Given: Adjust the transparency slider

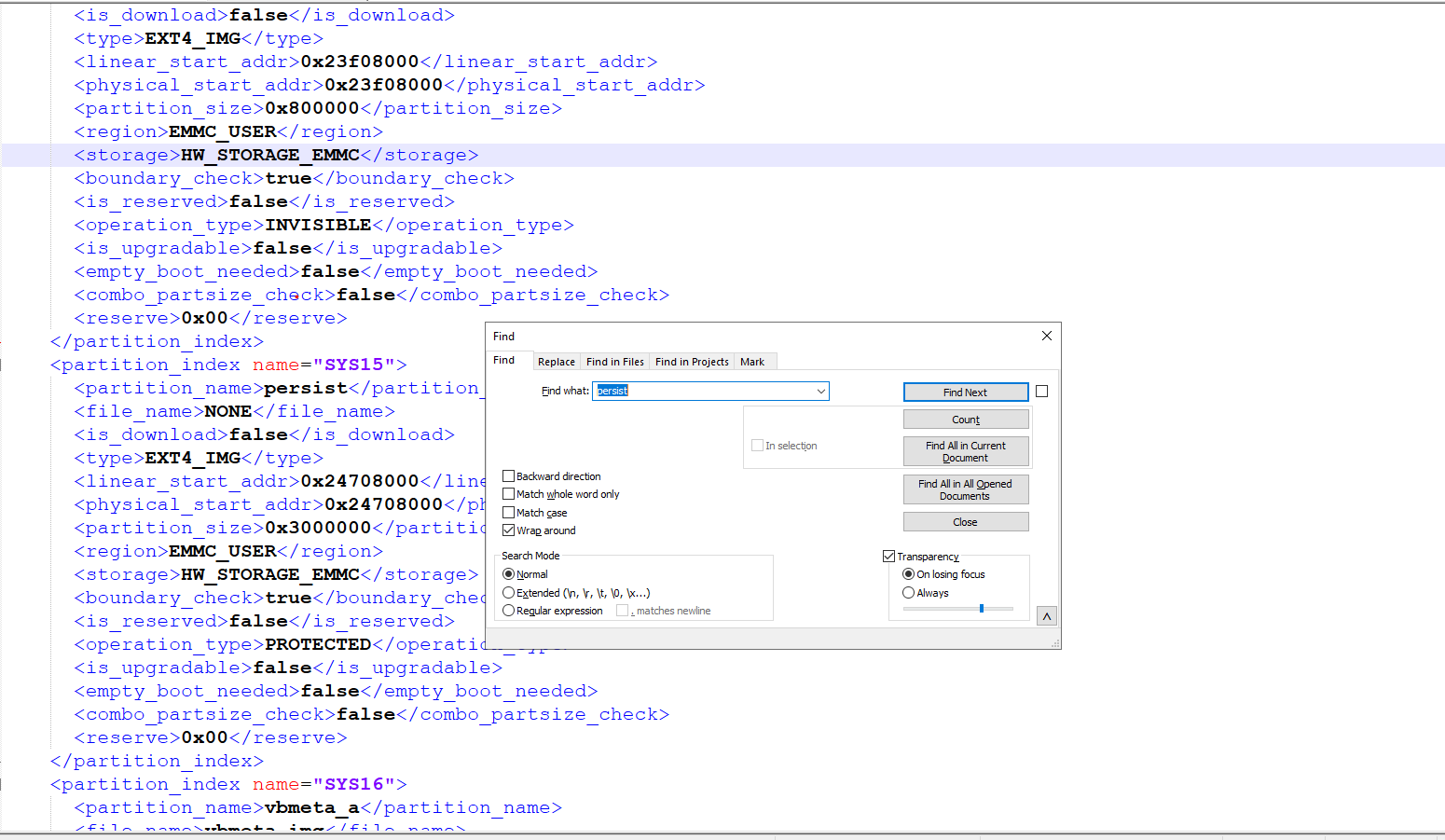Looking at the screenshot, I should point(980,608).
